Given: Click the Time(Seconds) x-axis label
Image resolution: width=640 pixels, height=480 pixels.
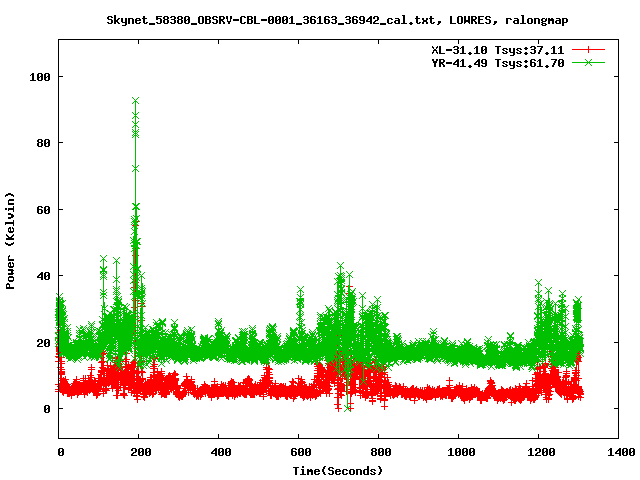Looking at the screenshot, I should [x=338, y=470].
